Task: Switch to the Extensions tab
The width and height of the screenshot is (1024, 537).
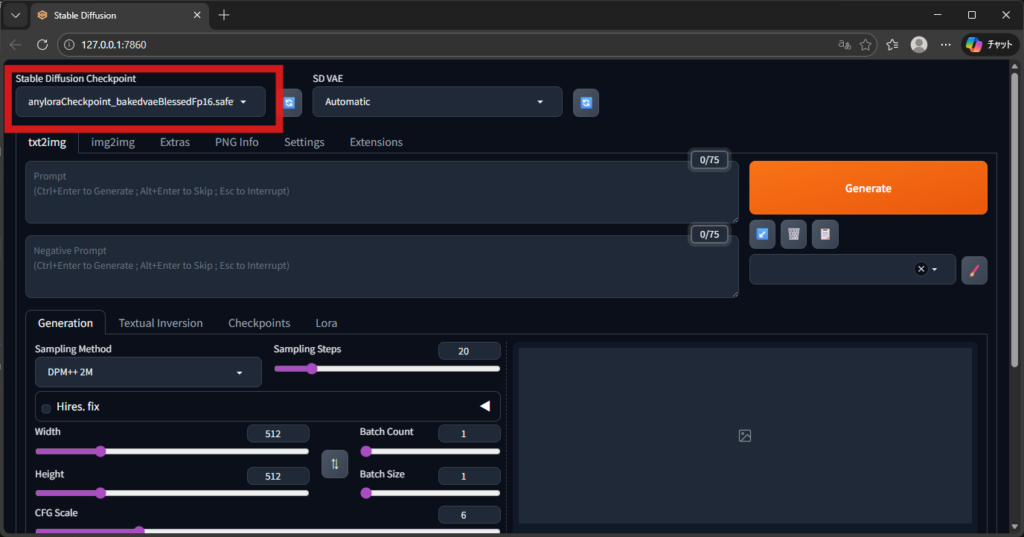Action: point(376,142)
